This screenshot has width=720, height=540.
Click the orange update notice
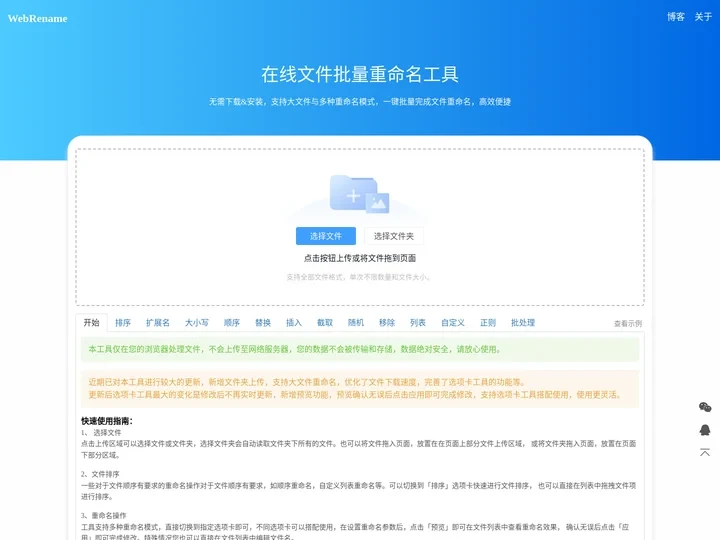(x=360, y=388)
